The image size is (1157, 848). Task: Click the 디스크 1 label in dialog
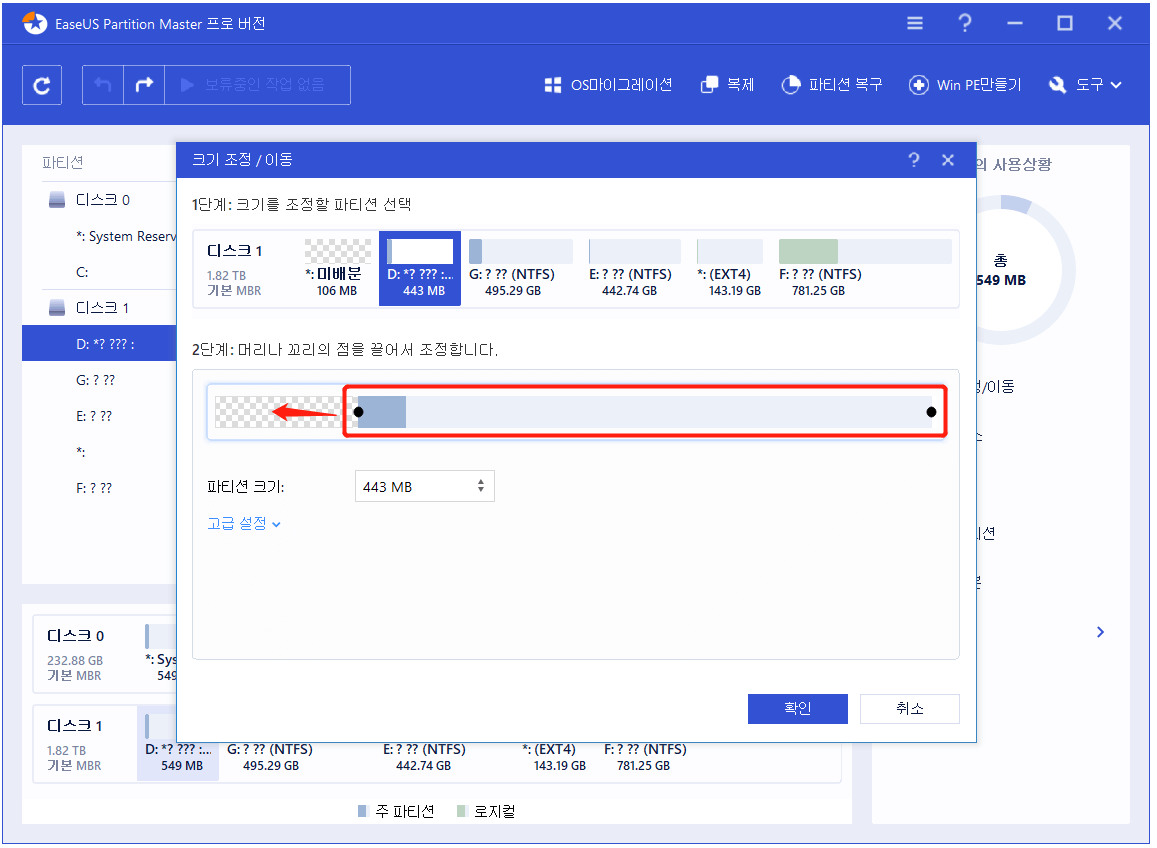coord(234,251)
